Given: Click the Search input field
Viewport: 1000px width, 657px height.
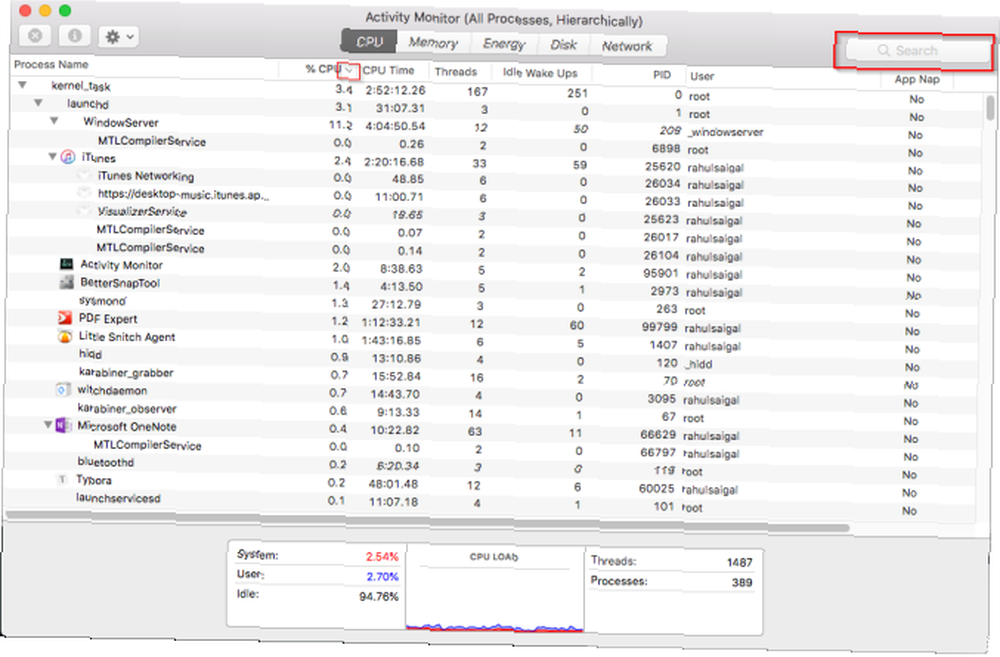Looking at the screenshot, I should (x=918, y=51).
